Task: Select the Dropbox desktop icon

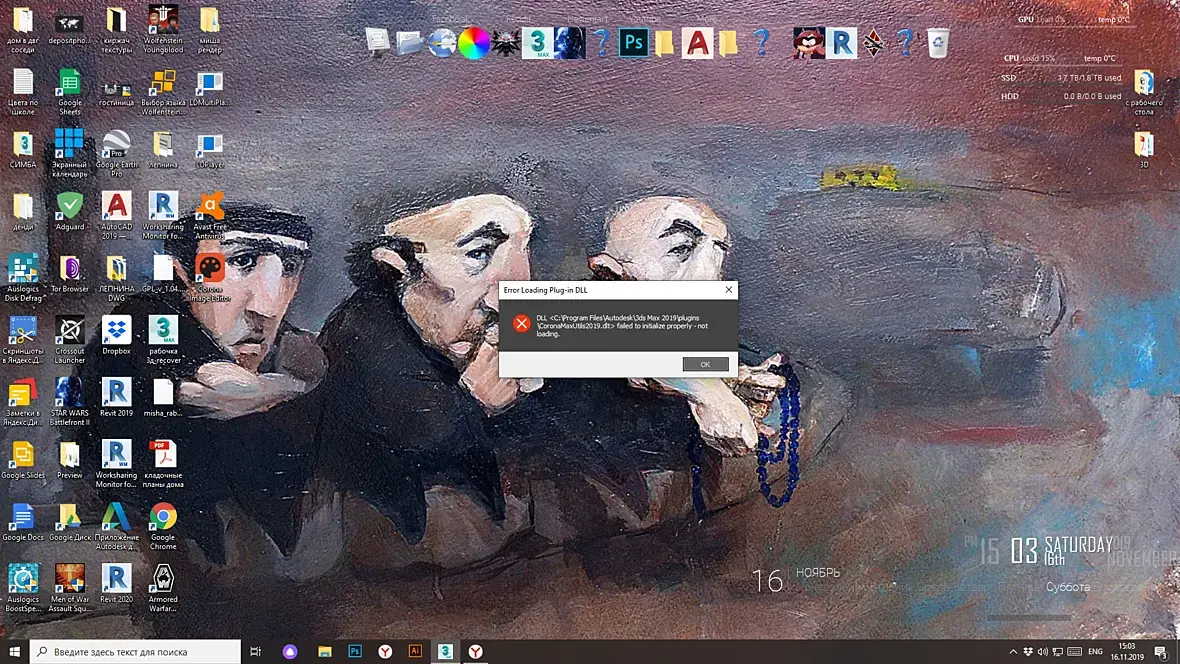Action: click(x=117, y=335)
